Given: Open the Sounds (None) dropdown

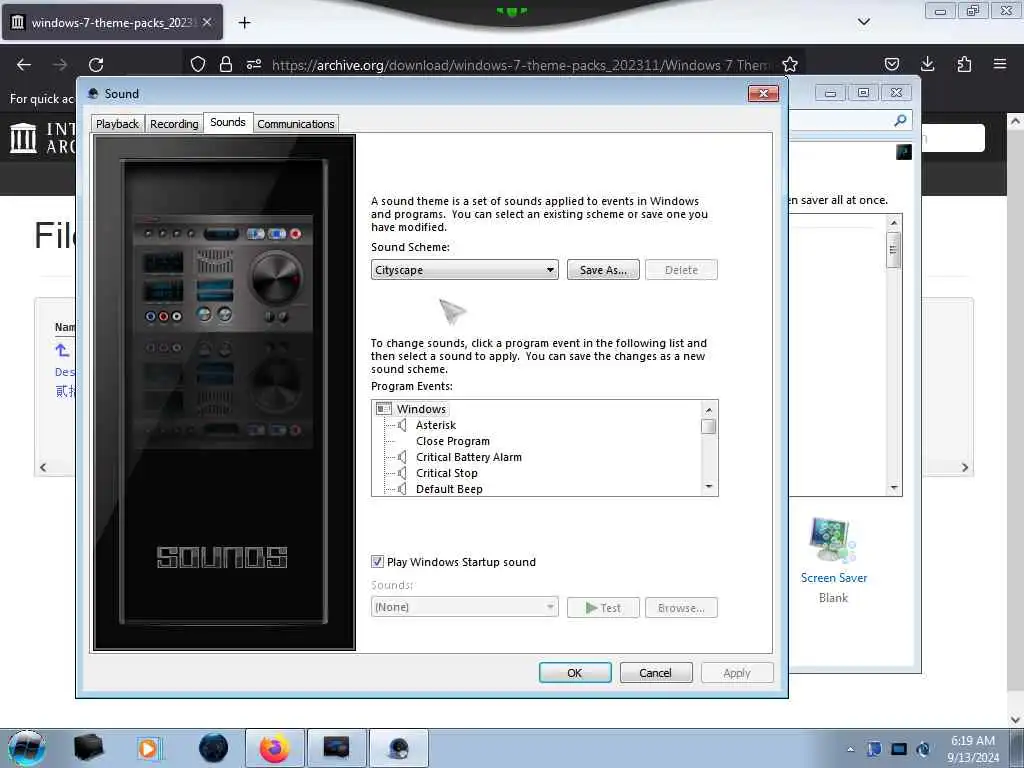Looking at the screenshot, I should (464, 607).
